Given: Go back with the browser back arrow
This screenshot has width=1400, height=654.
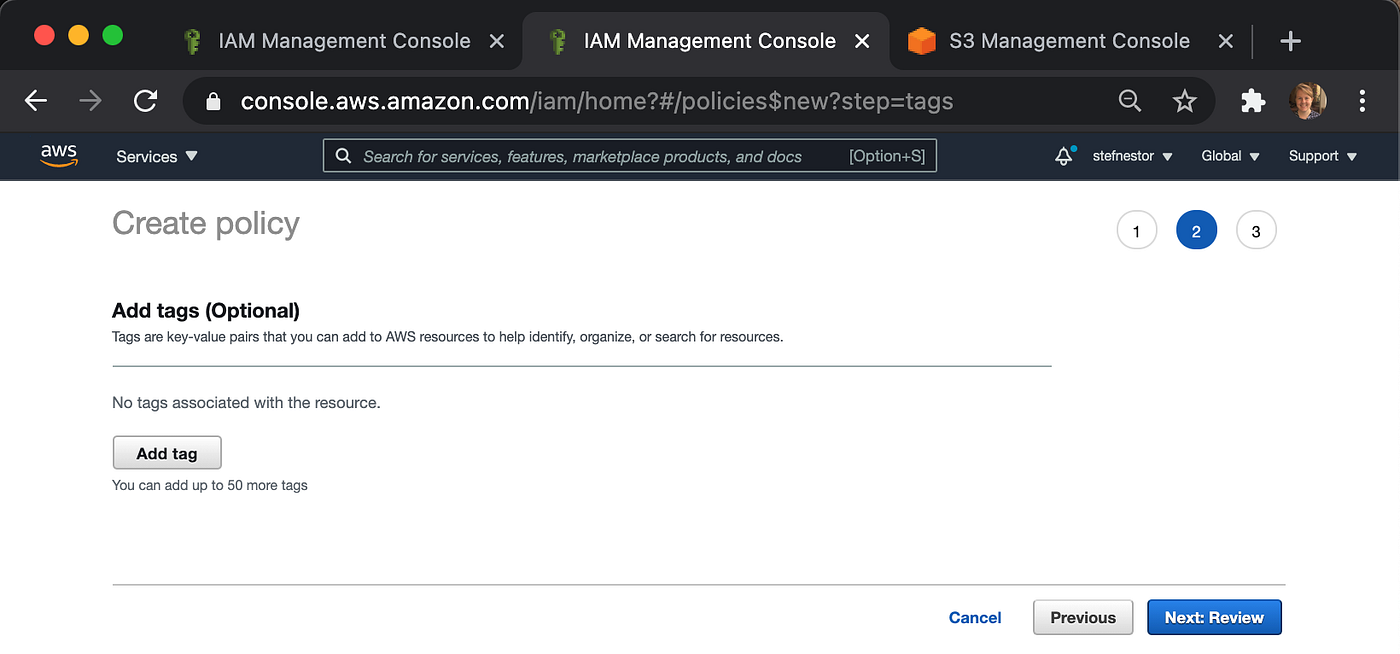Looking at the screenshot, I should [36, 100].
